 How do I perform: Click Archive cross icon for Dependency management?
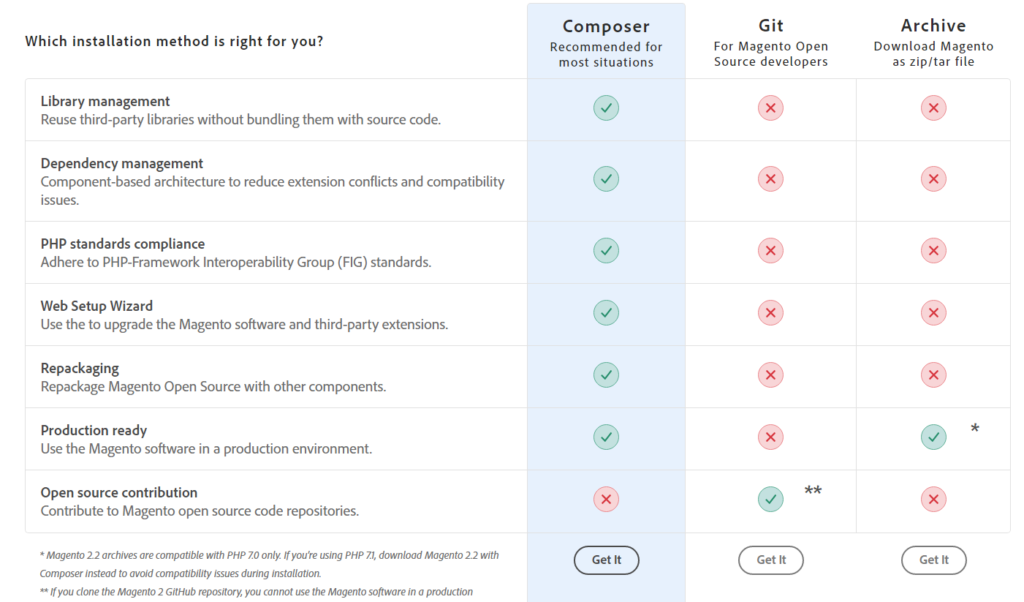(933, 179)
